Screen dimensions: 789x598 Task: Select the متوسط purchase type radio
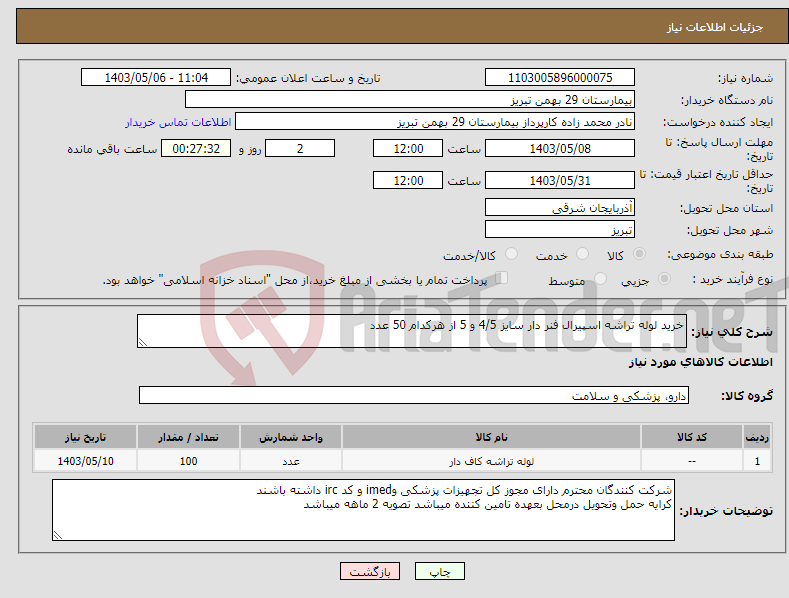coord(600,278)
